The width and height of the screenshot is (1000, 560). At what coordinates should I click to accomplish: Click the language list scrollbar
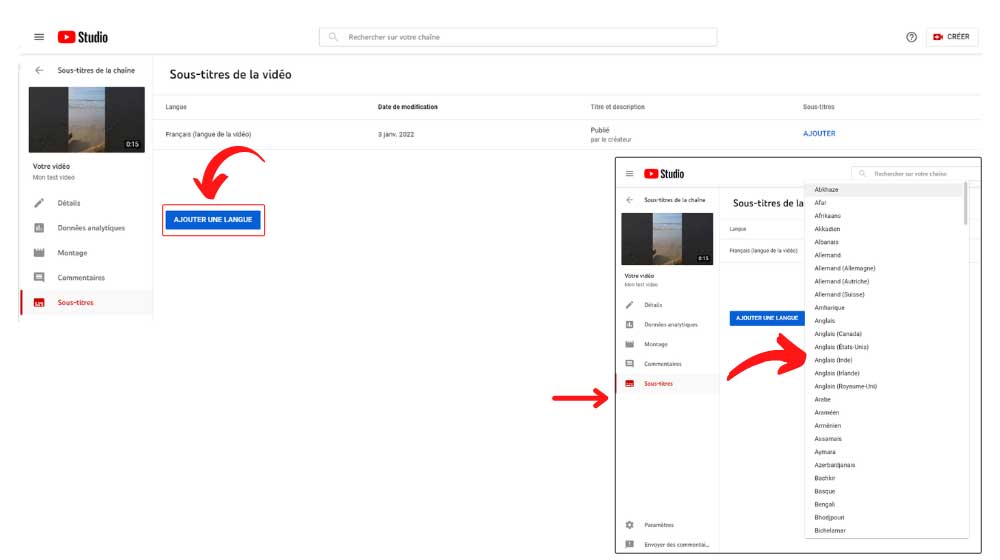(x=966, y=203)
